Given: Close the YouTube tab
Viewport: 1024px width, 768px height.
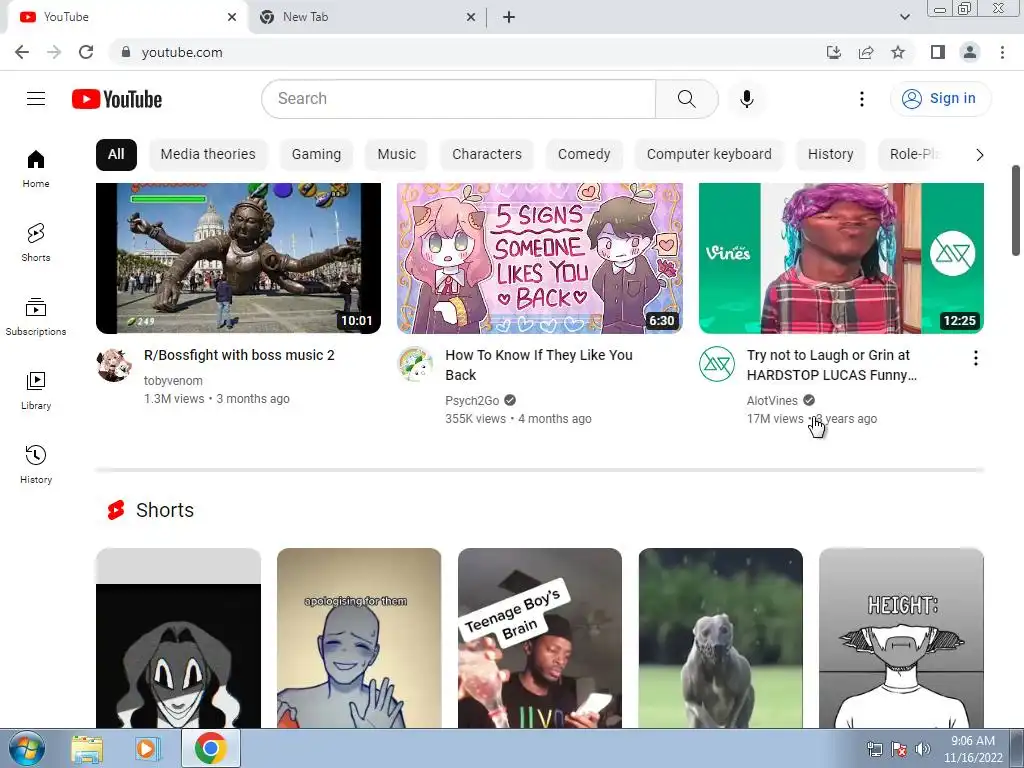Looking at the screenshot, I should (x=232, y=17).
